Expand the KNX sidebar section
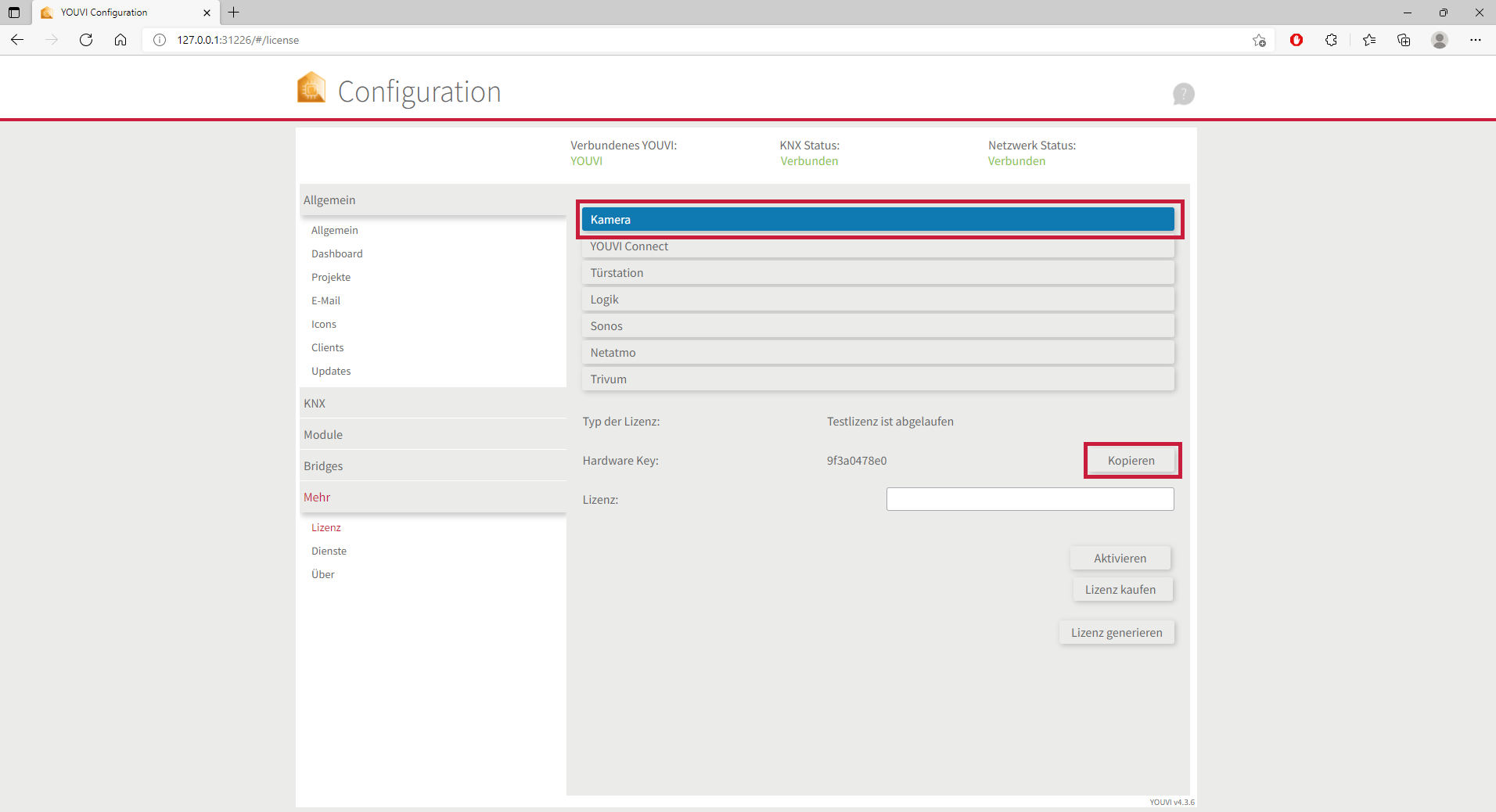 coord(433,404)
